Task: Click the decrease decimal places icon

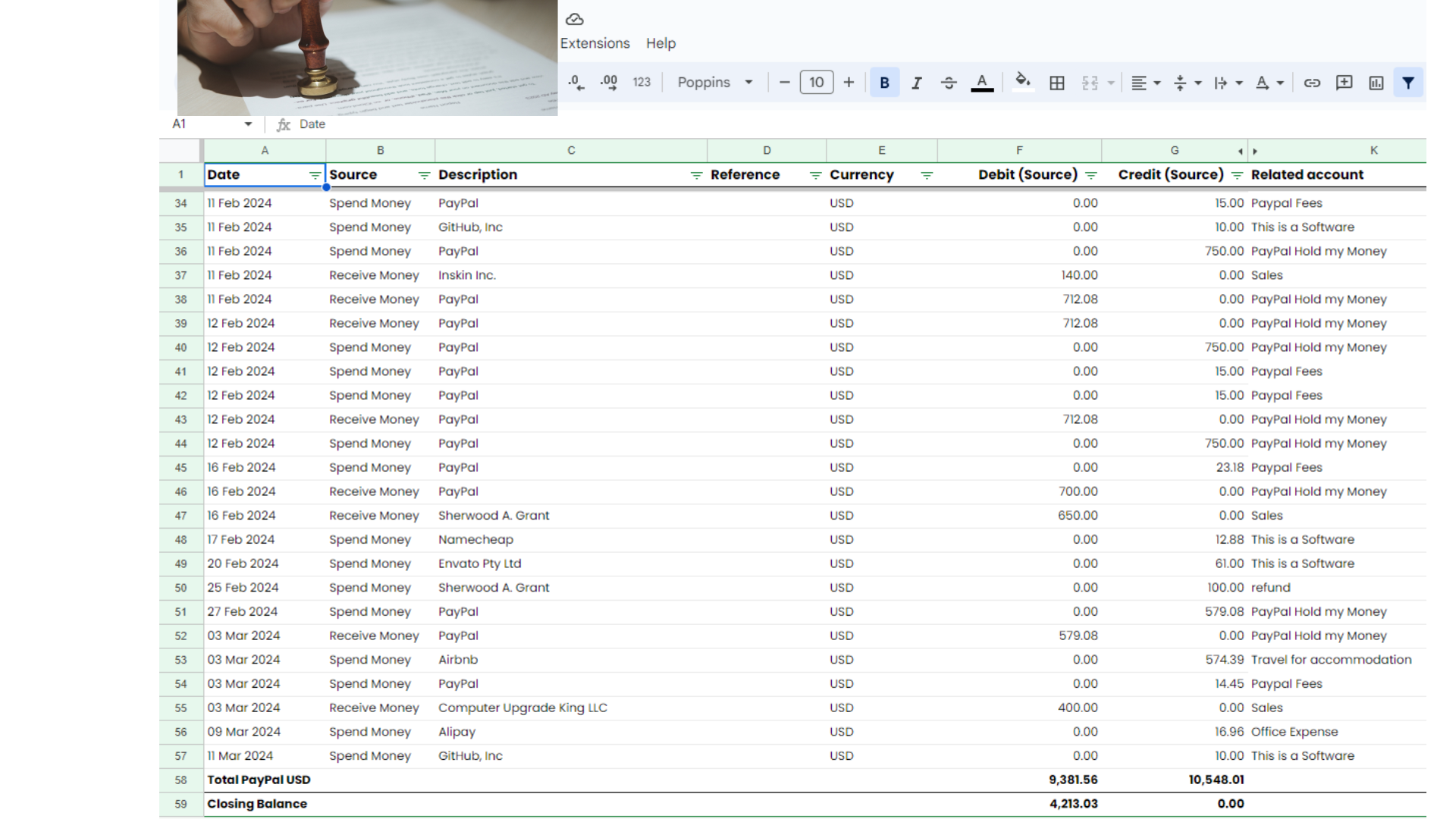Action: [576, 83]
